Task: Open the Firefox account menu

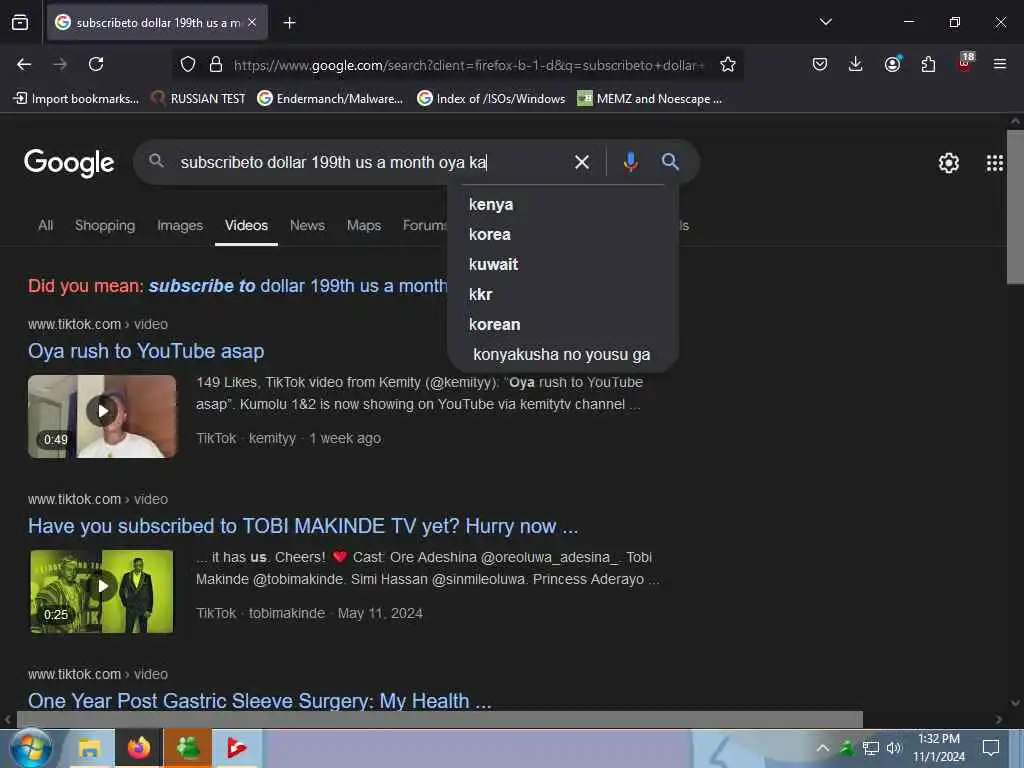Action: point(892,64)
